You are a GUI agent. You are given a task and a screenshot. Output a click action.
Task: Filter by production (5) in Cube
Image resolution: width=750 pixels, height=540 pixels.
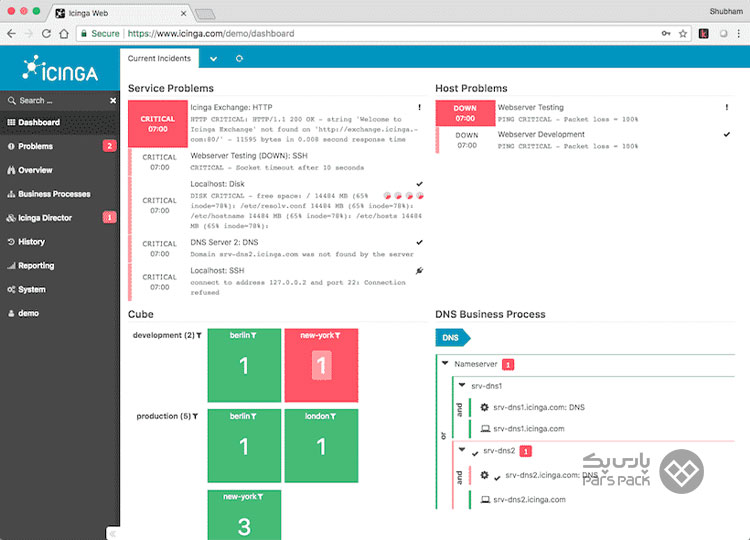(167, 416)
